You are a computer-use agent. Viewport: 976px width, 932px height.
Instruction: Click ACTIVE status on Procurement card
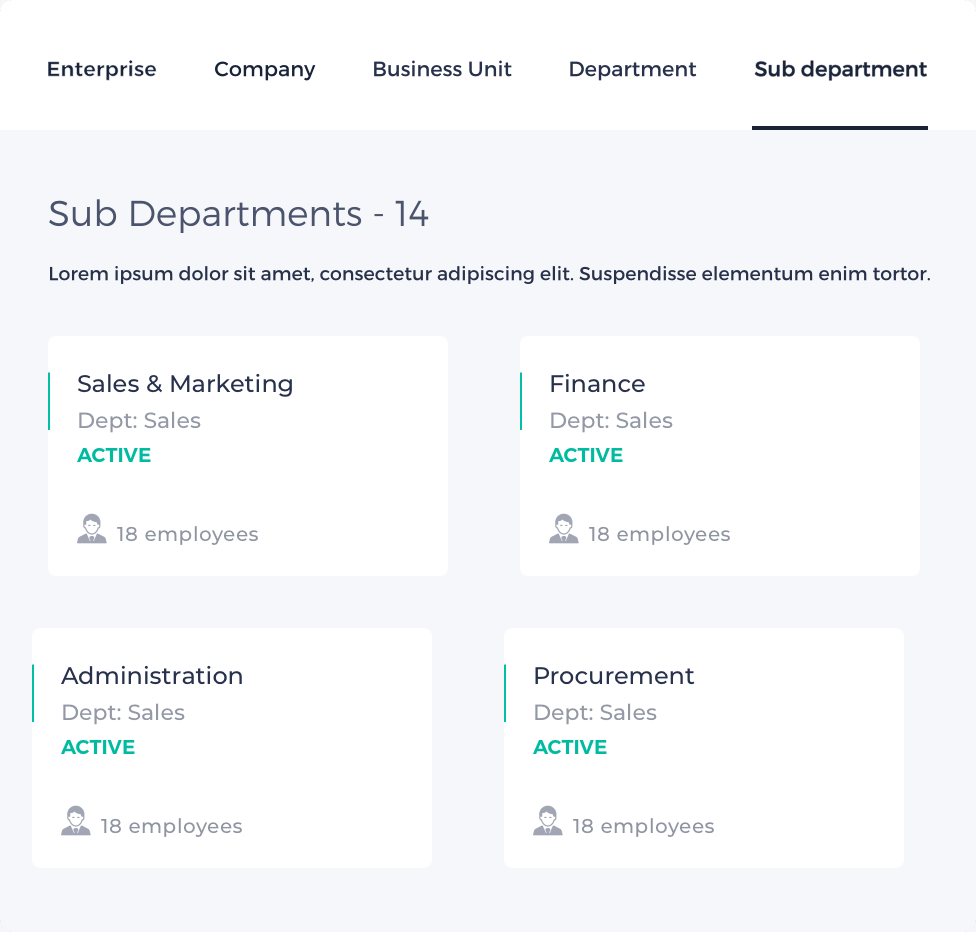point(570,747)
